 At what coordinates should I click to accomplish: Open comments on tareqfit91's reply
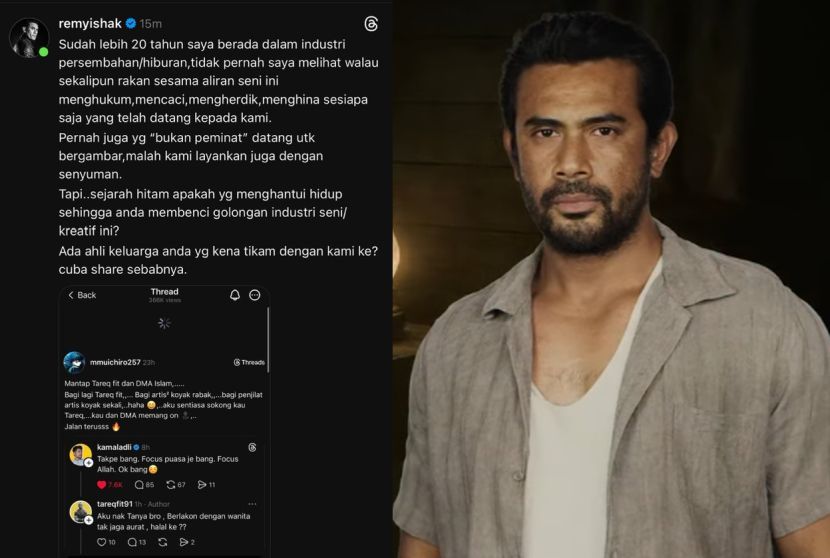pyautogui.click(x=132, y=542)
